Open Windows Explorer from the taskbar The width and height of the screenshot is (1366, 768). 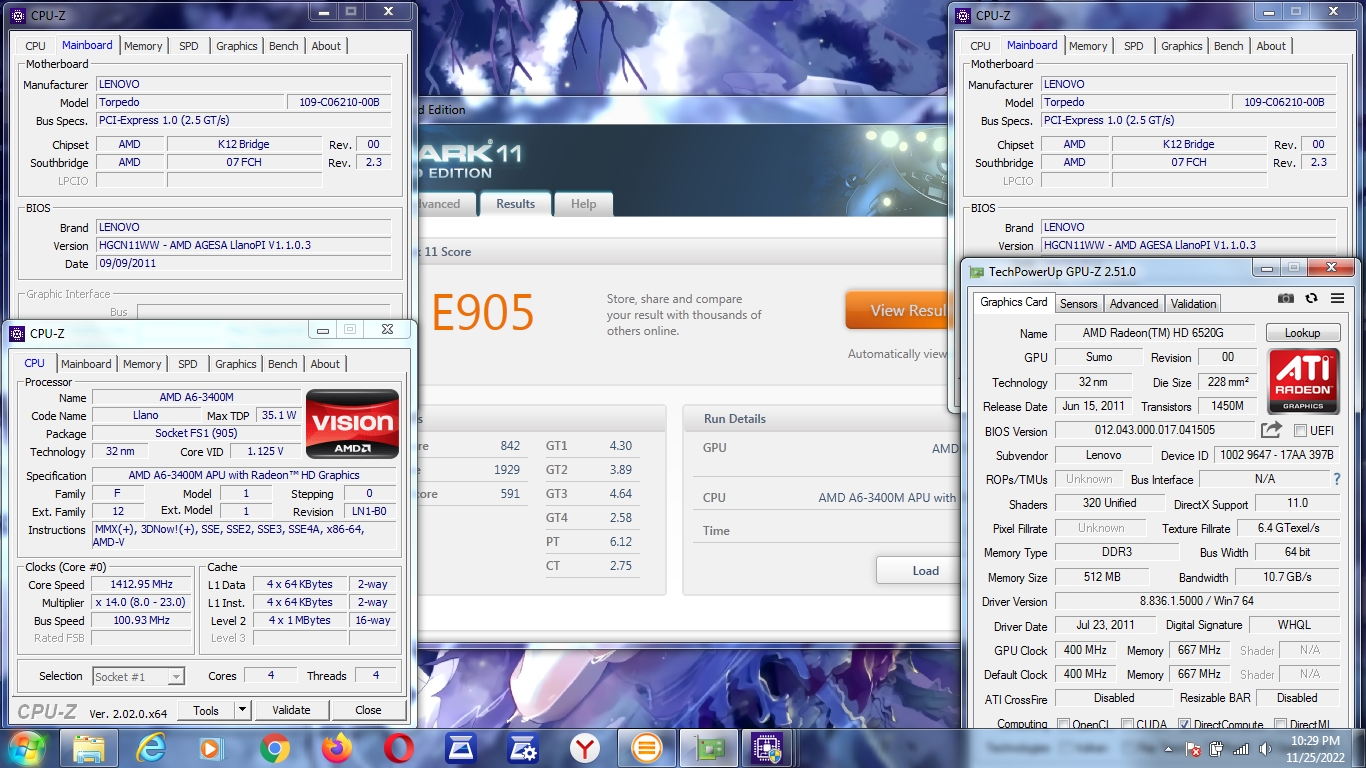click(89, 748)
